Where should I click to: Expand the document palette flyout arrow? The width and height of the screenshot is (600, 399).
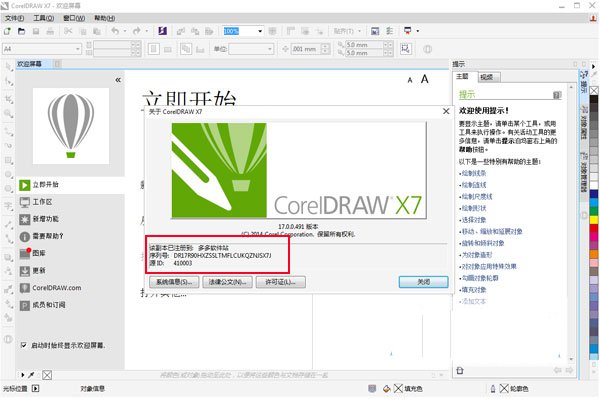(23, 375)
